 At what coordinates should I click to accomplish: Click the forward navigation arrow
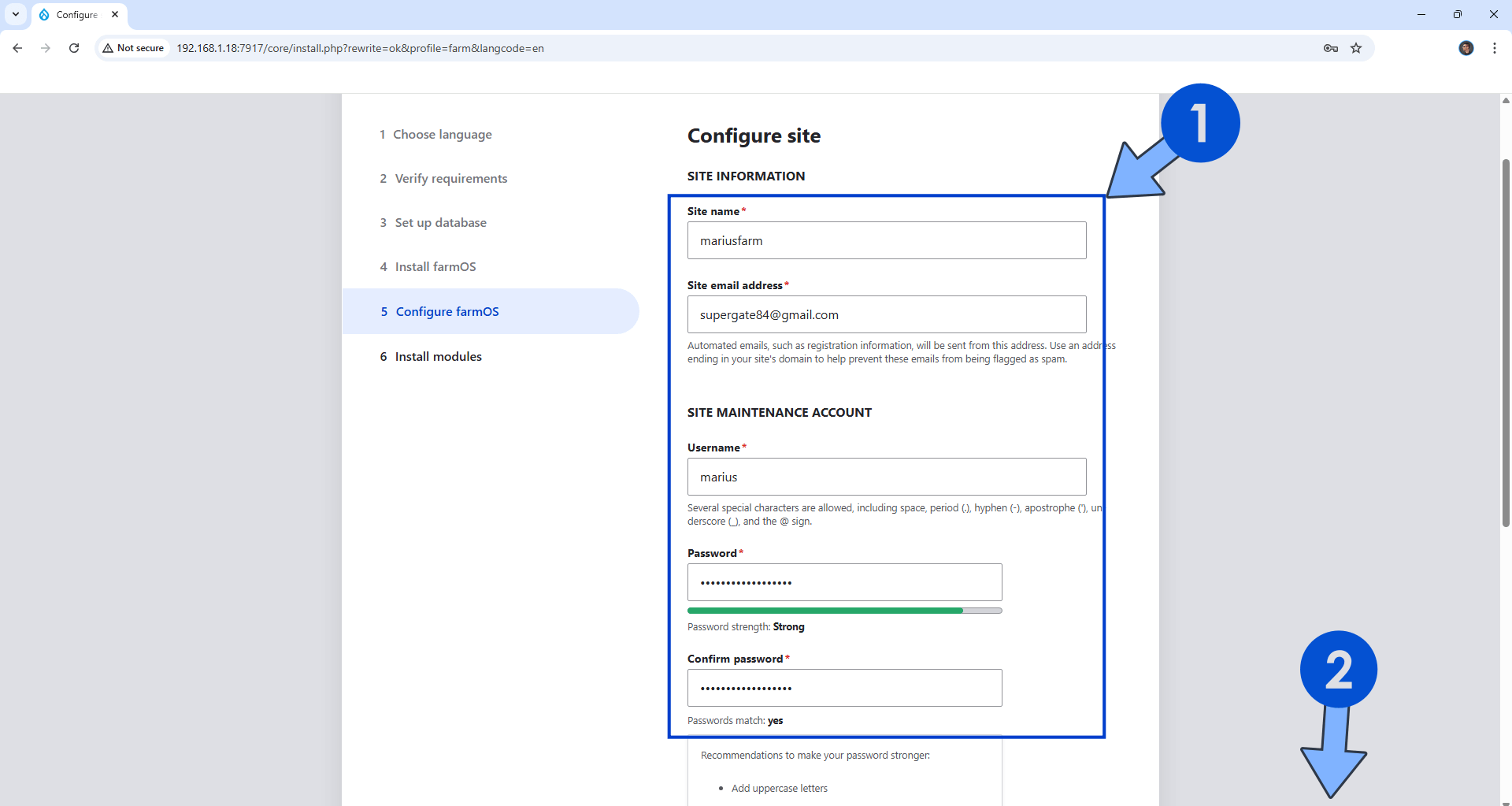point(45,48)
